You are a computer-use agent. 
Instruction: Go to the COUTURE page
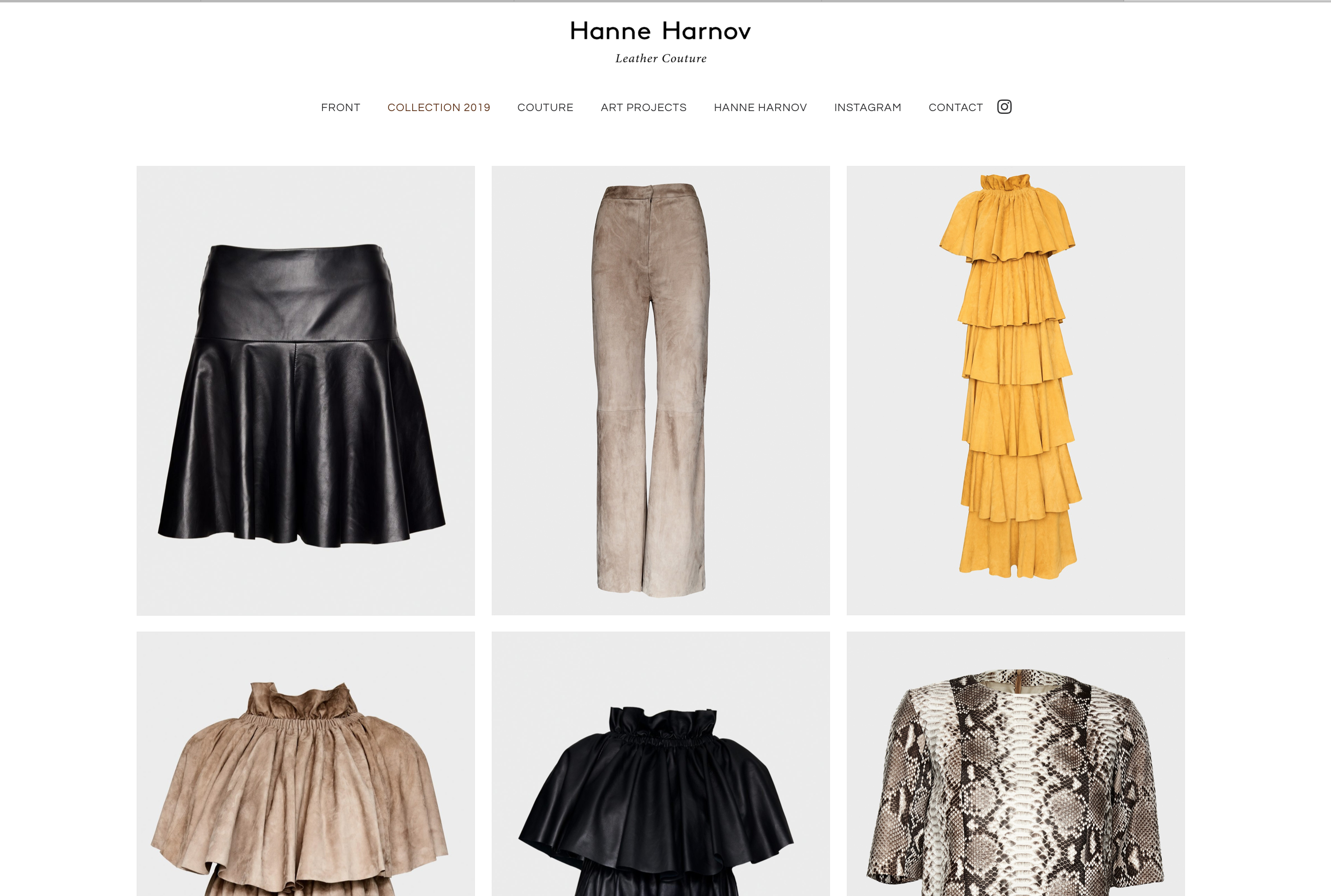click(x=545, y=107)
